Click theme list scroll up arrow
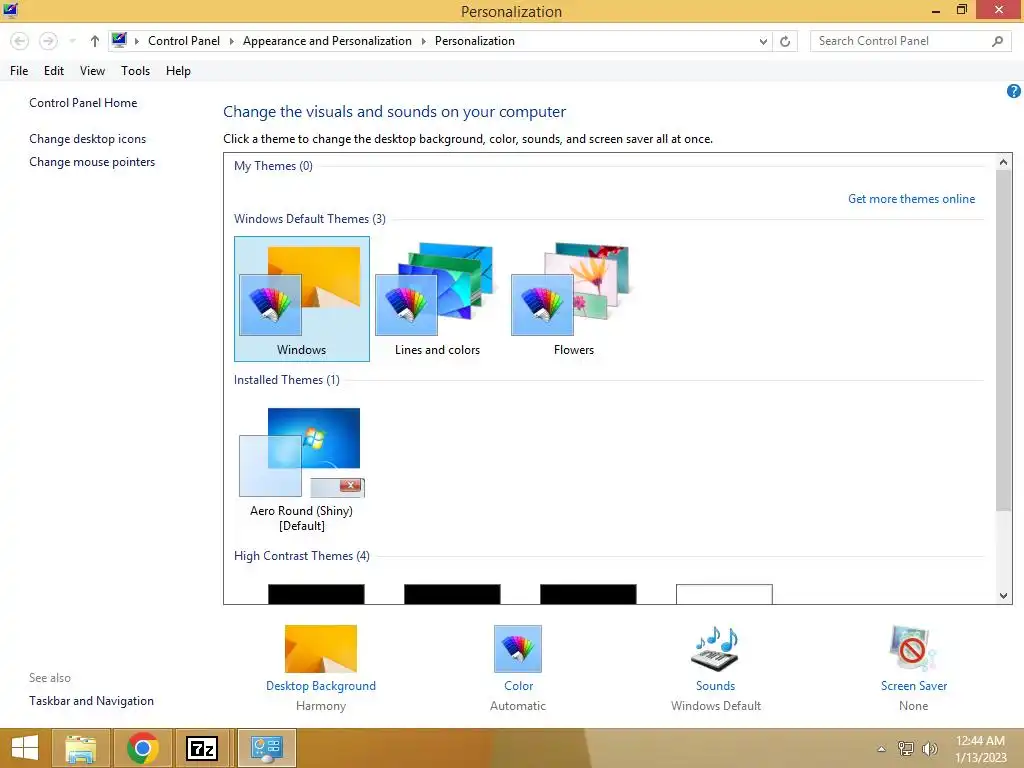The image size is (1024, 768). pos(1004,161)
